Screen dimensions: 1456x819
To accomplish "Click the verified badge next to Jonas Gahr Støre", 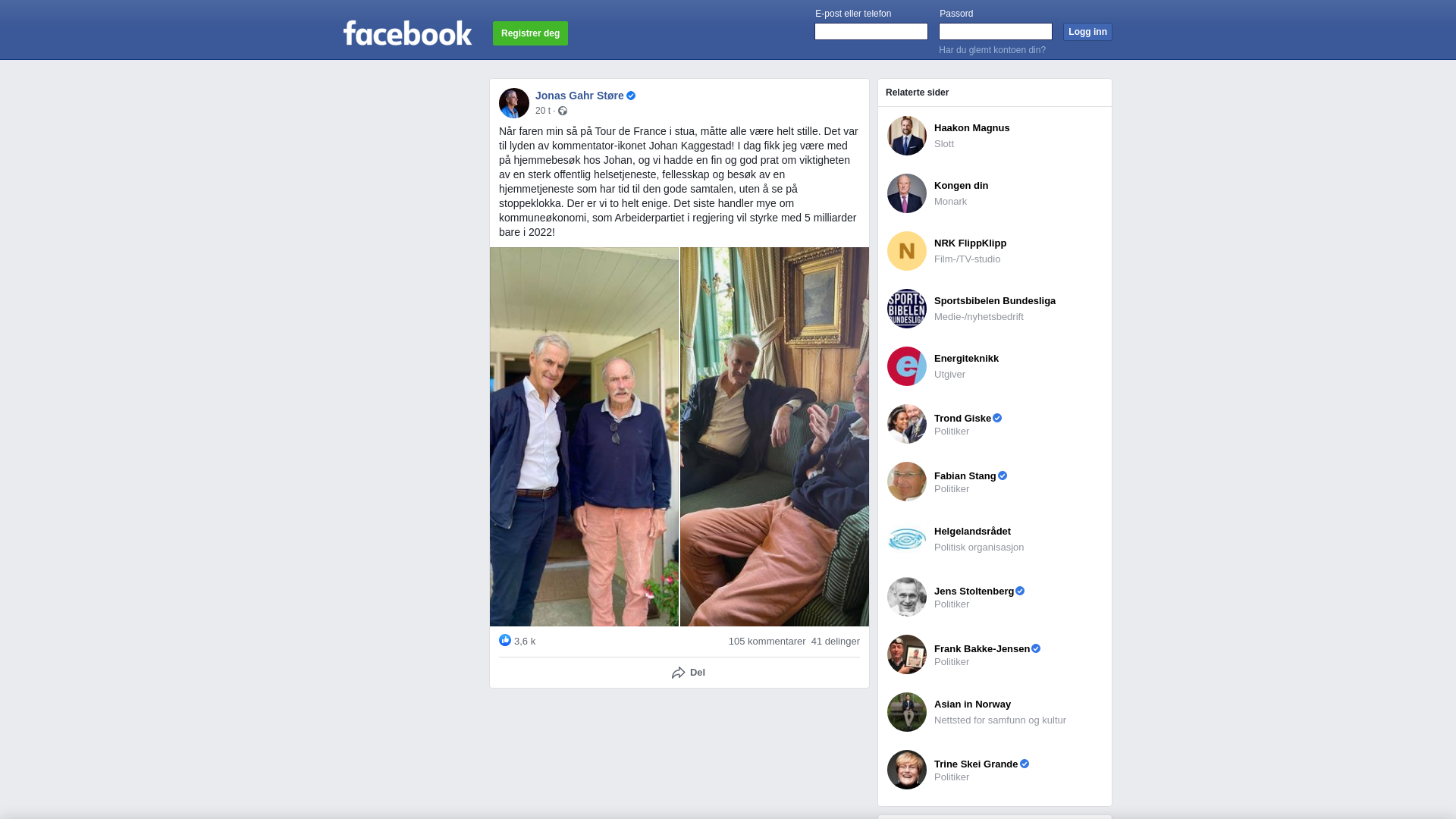I will tap(631, 96).
